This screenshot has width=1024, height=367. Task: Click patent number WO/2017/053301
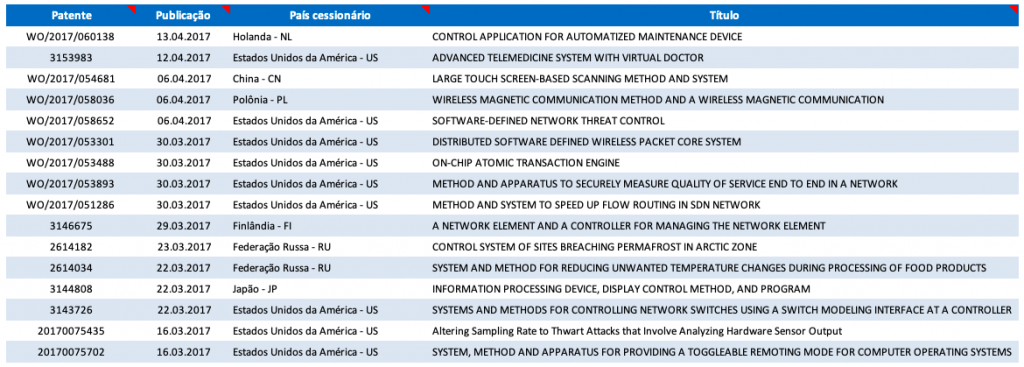coord(71,142)
